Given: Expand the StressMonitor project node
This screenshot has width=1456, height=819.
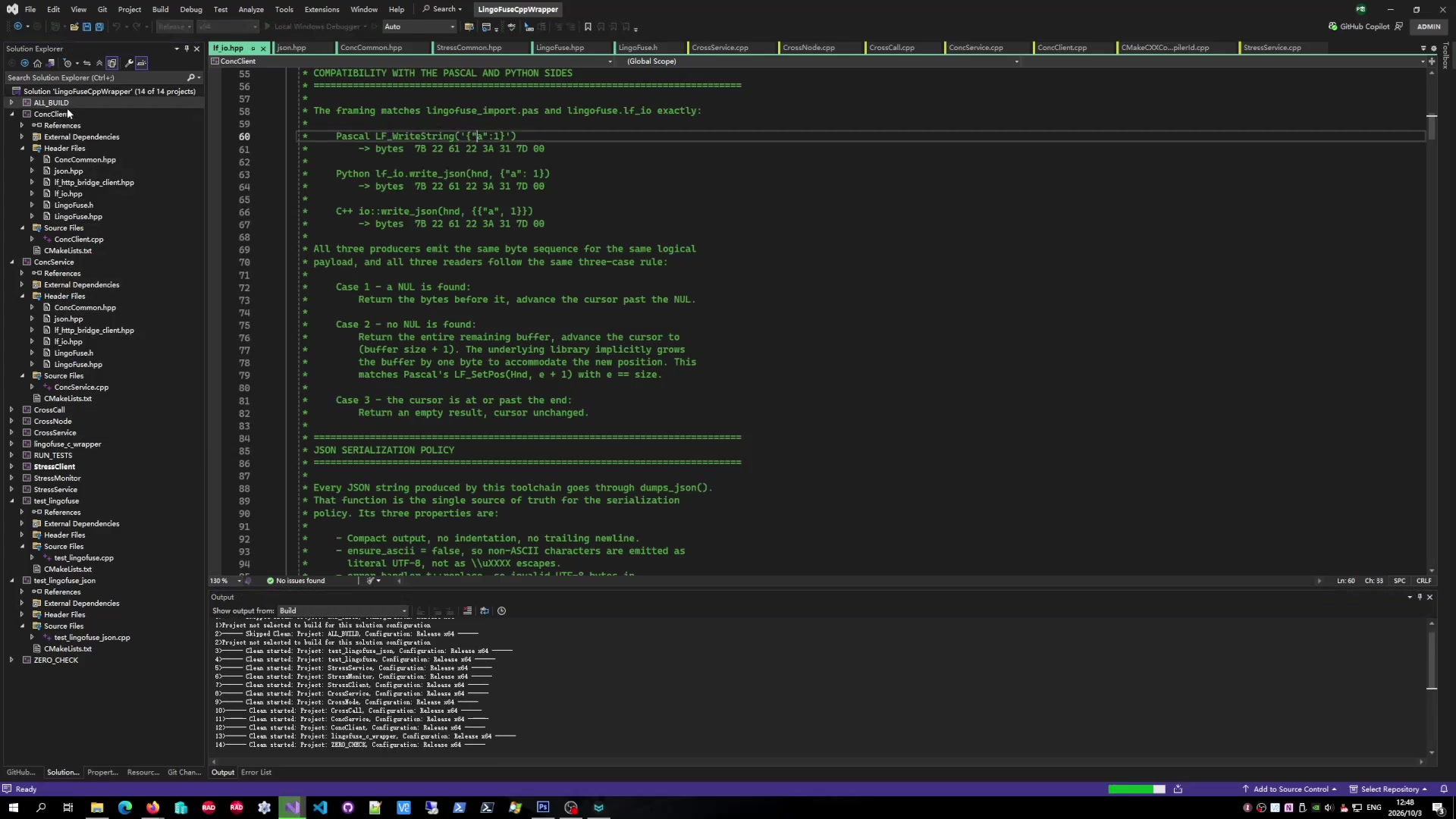Looking at the screenshot, I should [11, 479].
